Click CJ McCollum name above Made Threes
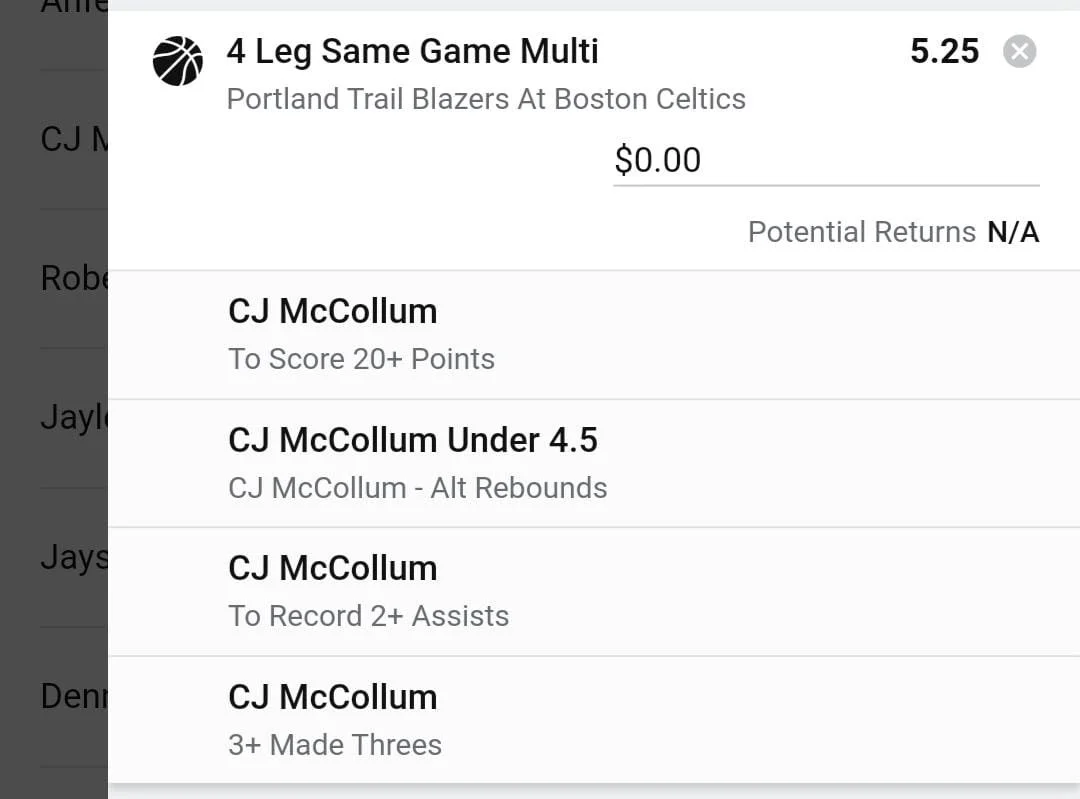Viewport: 1080px width, 799px height. (332, 697)
